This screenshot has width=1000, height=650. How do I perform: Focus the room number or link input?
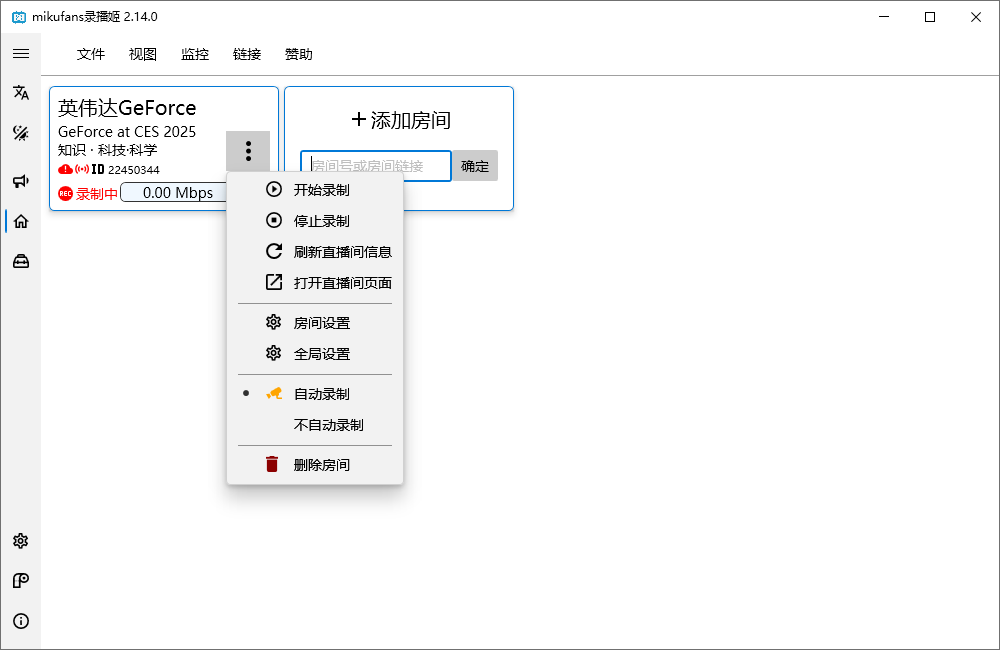(x=376, y=166)
